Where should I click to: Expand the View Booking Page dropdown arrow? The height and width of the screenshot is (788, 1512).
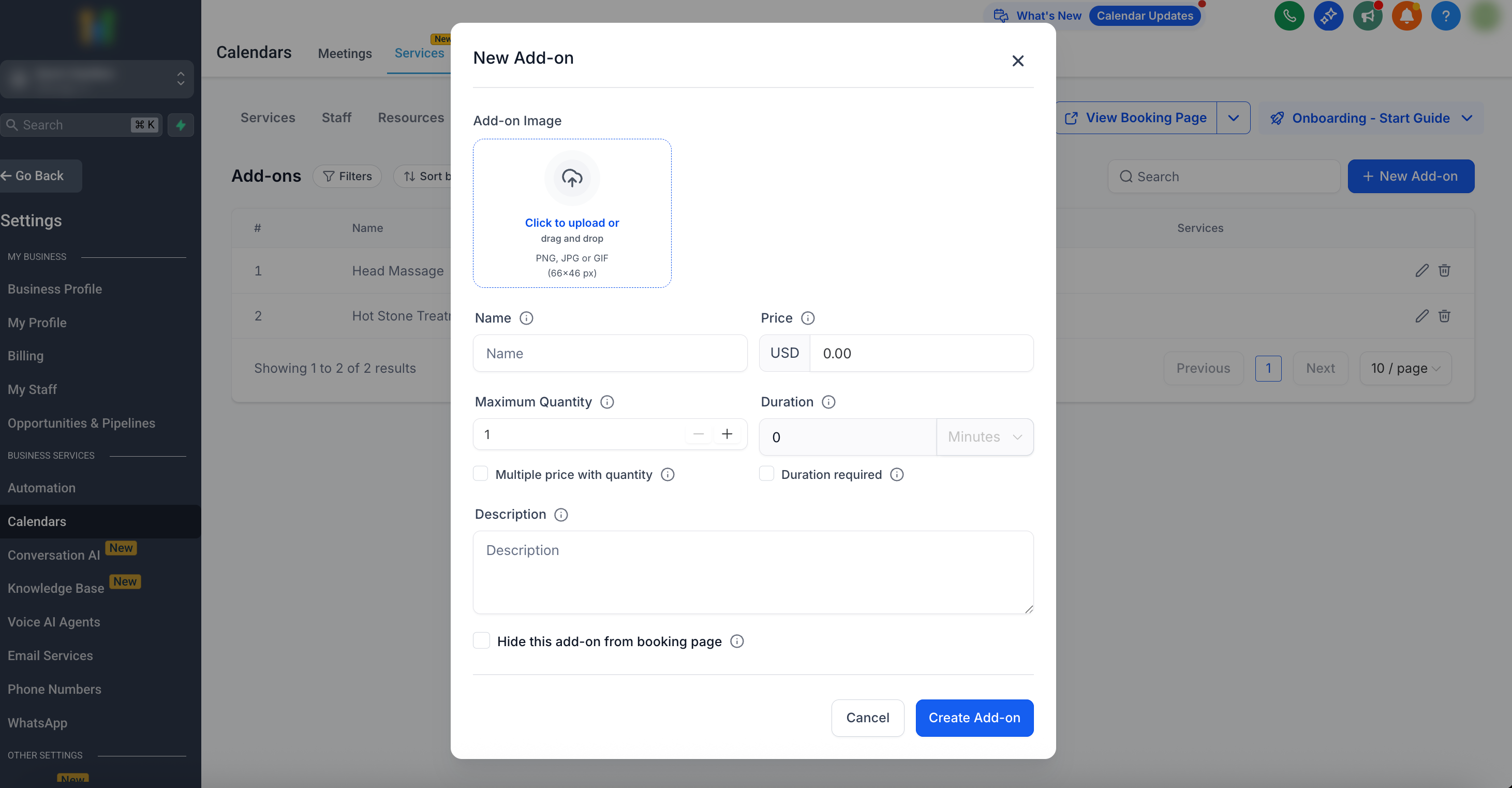(1233, 118)
